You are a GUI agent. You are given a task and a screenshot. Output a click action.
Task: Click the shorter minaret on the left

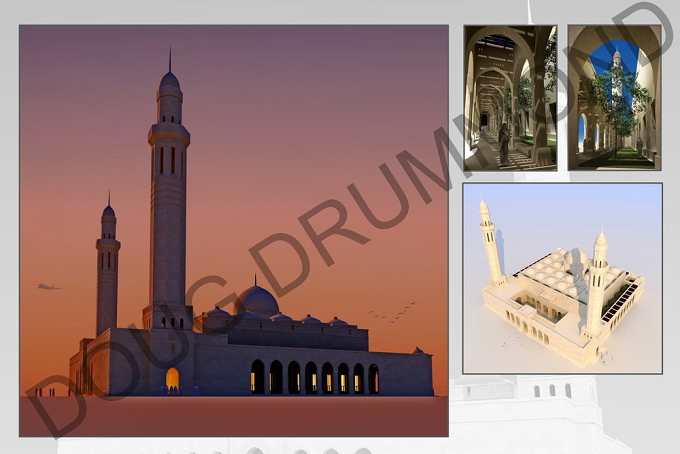click(108, 265)
